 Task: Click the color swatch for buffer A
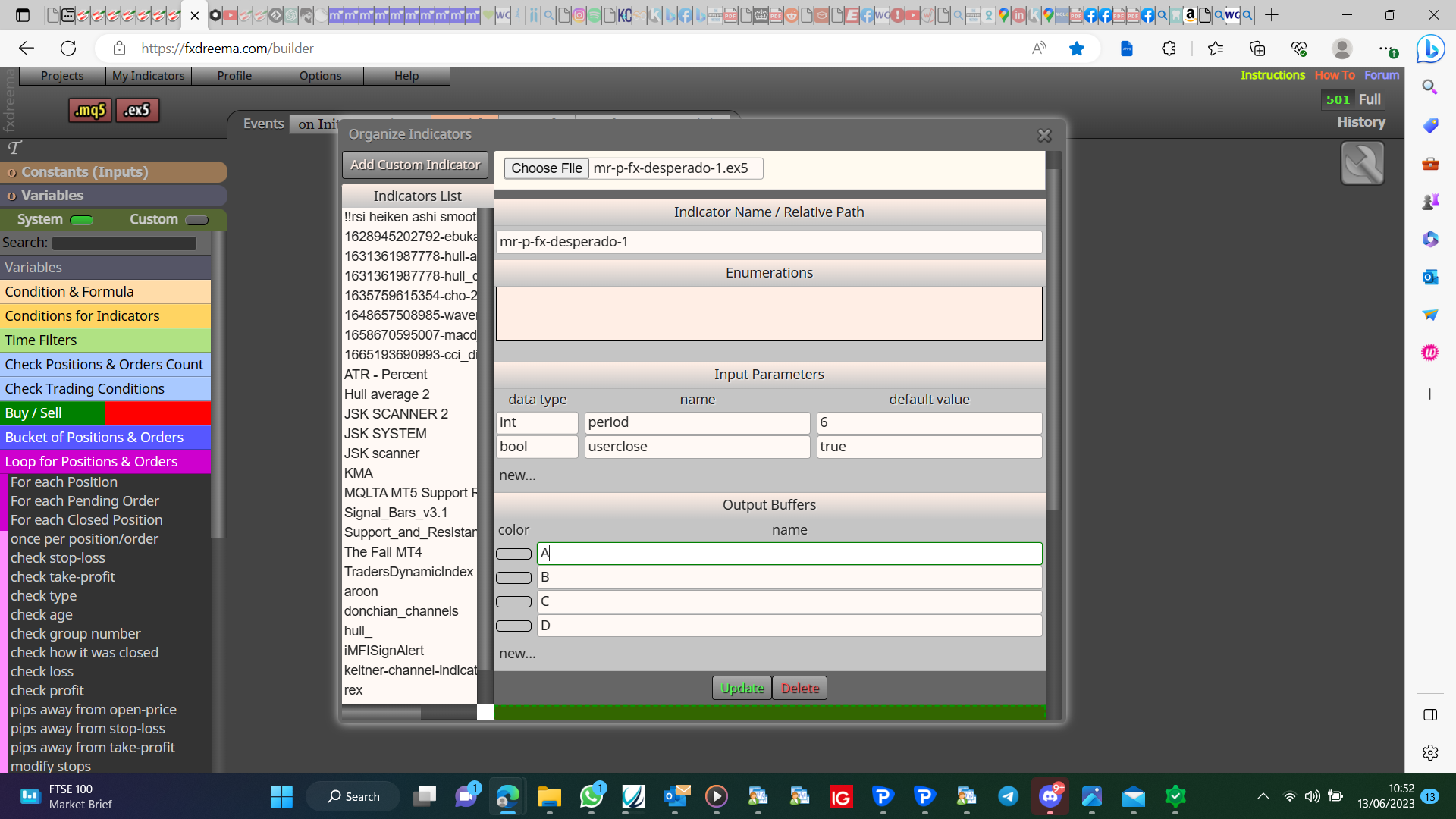point(513,554)
